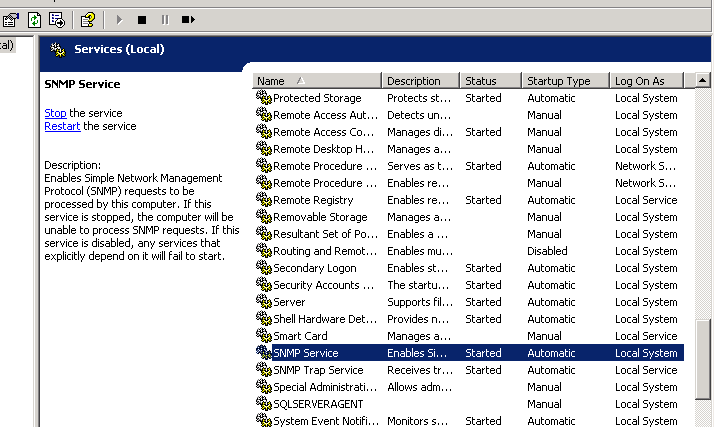
Task: Sort services by Name column header
Action: pyautogui.click(x=316, y=81)
